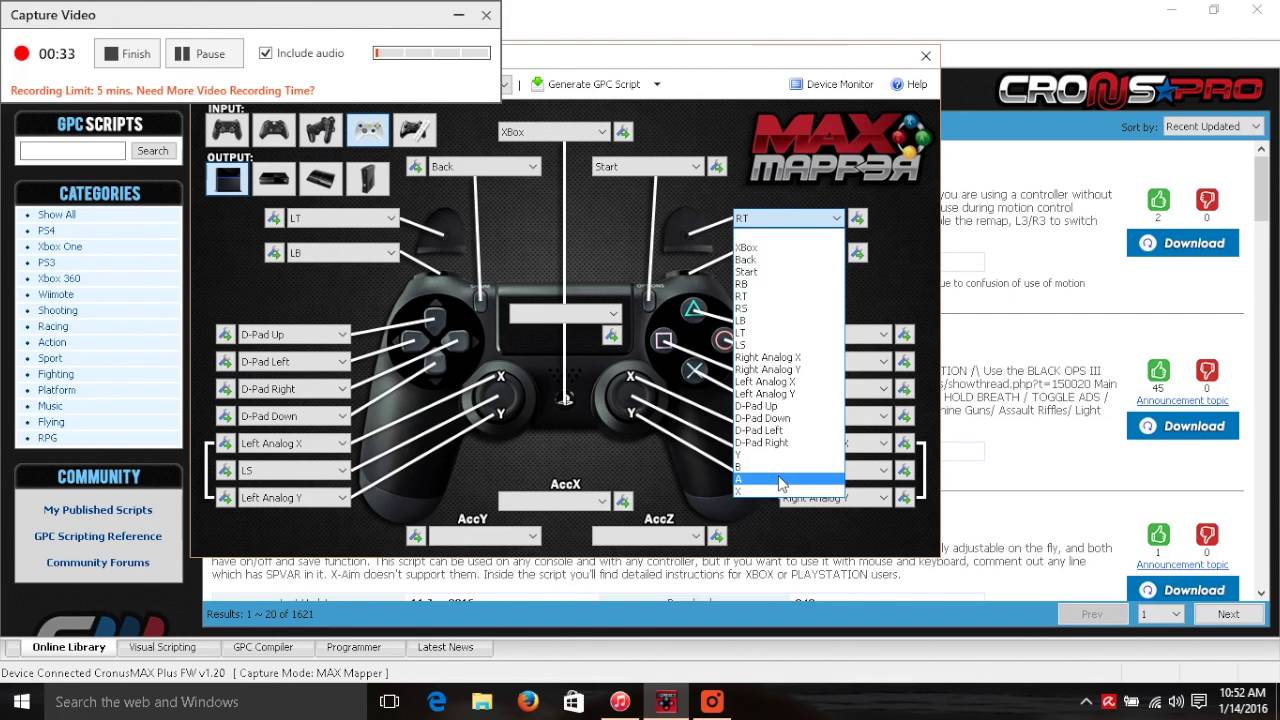Click Finish in Capture Video window
The image size is (1280, 720).
[127, 54]
